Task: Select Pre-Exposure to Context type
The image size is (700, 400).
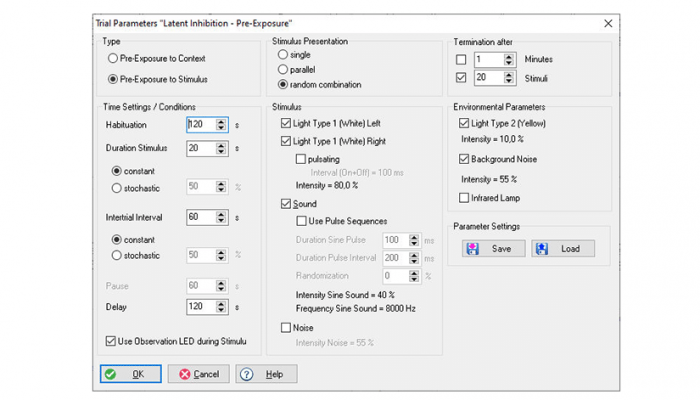Action: pyautogui.click(x=113, y=60)
